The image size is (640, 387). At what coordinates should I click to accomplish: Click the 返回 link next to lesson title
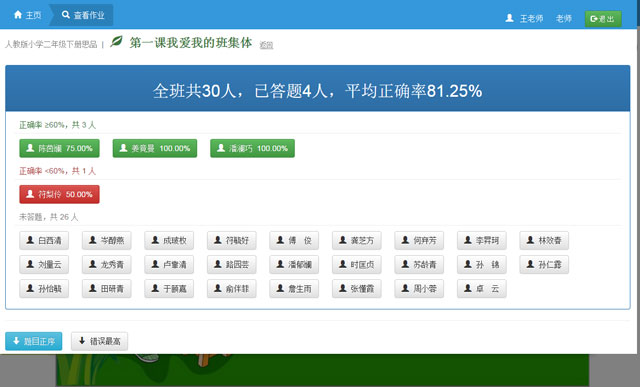tap(266, 45)
